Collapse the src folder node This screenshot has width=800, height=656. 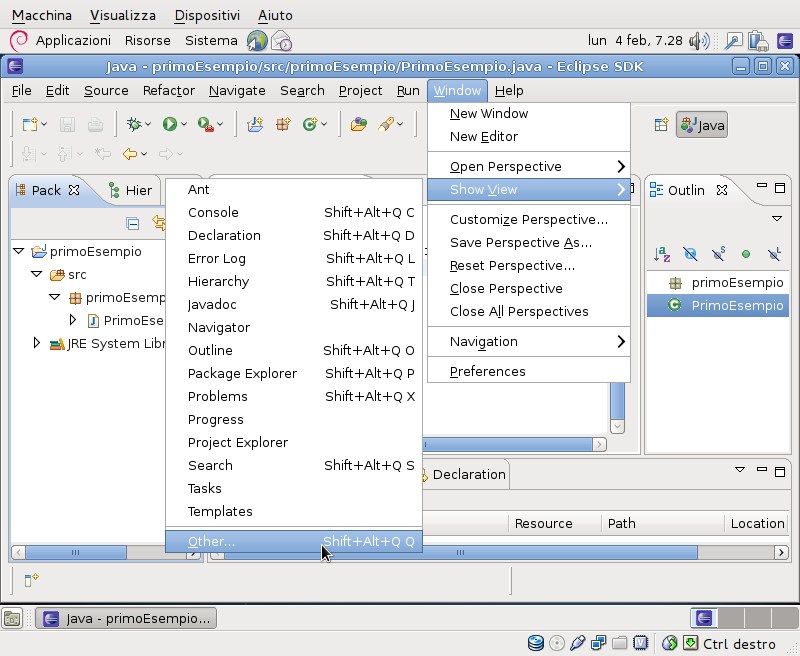[37, 274]
